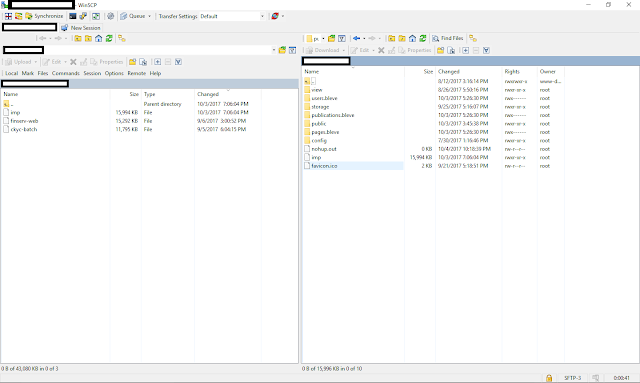Select the remote folder public
This screenshot has height=383, width=640.
(318, 124)
